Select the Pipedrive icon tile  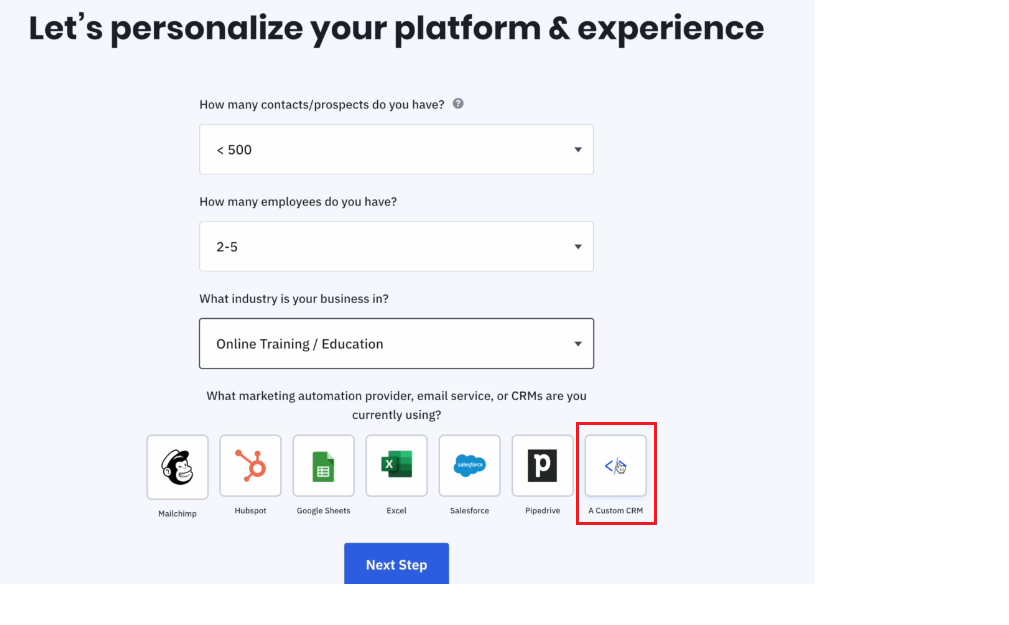point(542,465)
